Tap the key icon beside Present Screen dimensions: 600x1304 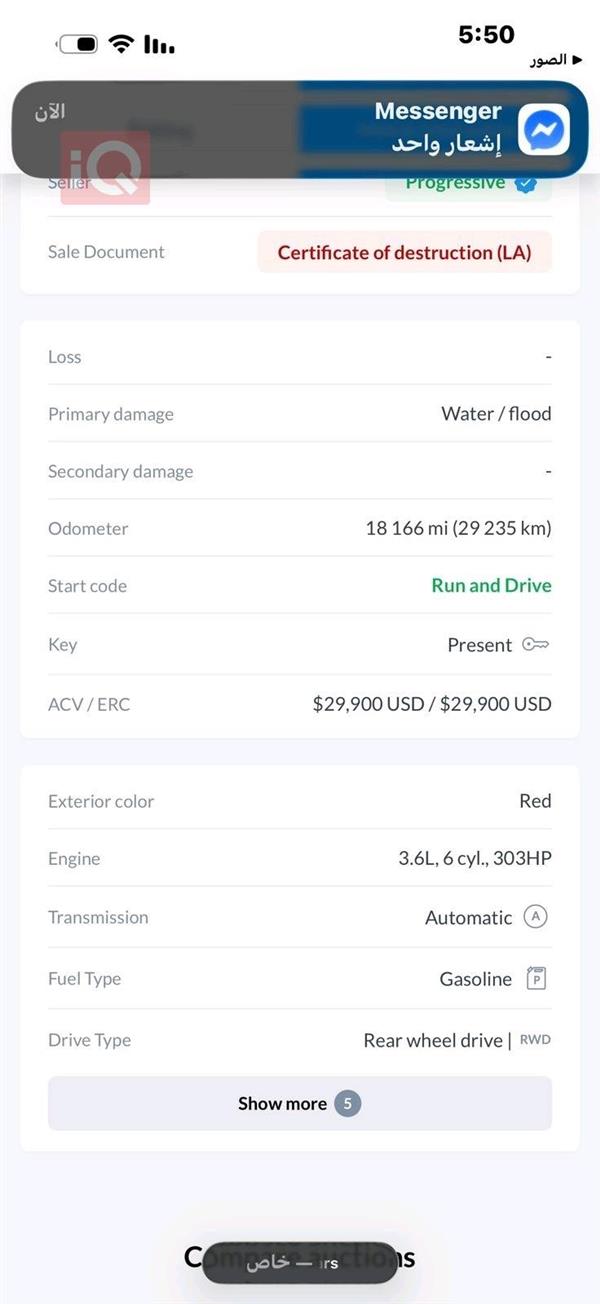[536, 645]
